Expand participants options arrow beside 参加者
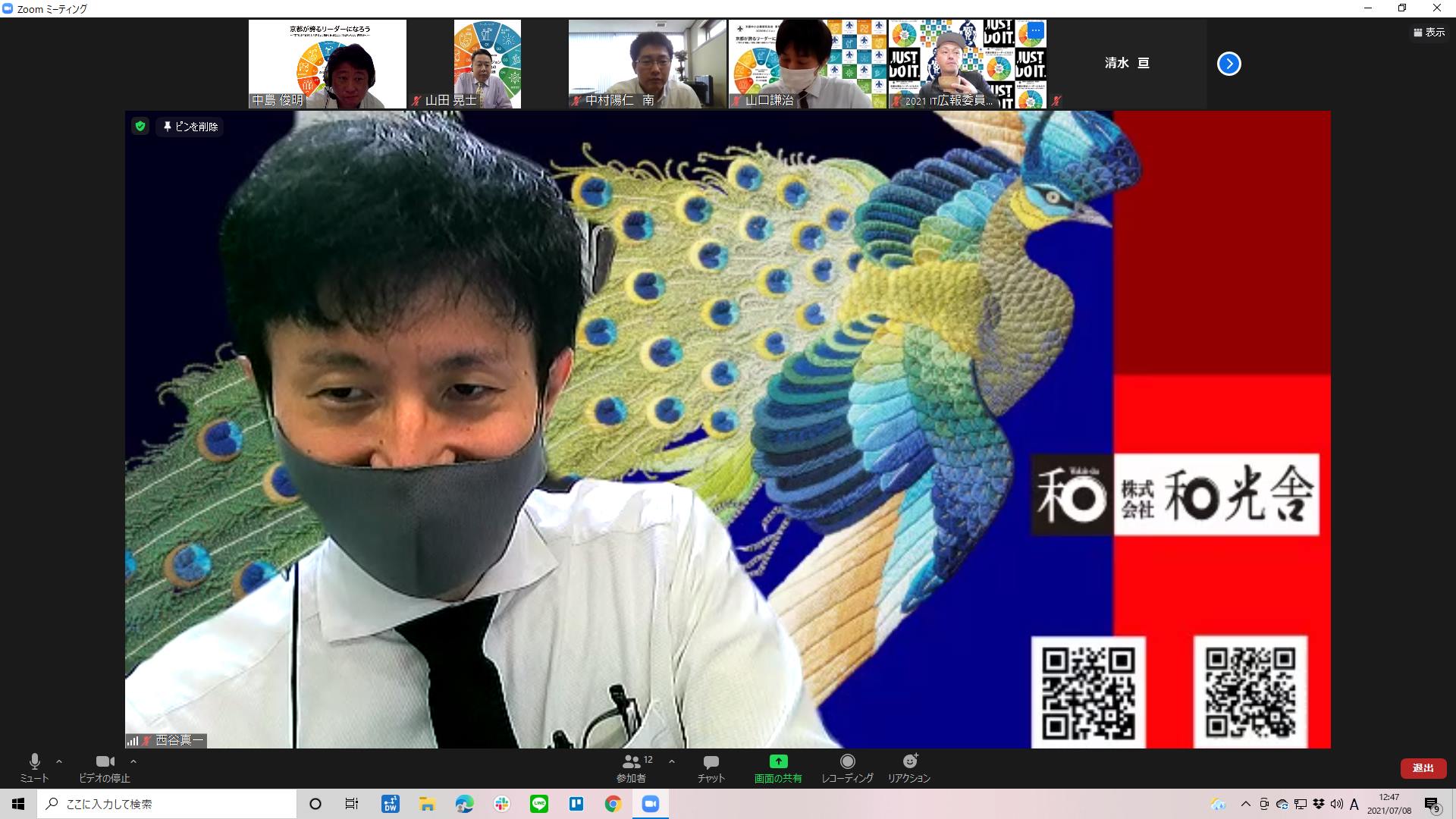 coord(671,761)
